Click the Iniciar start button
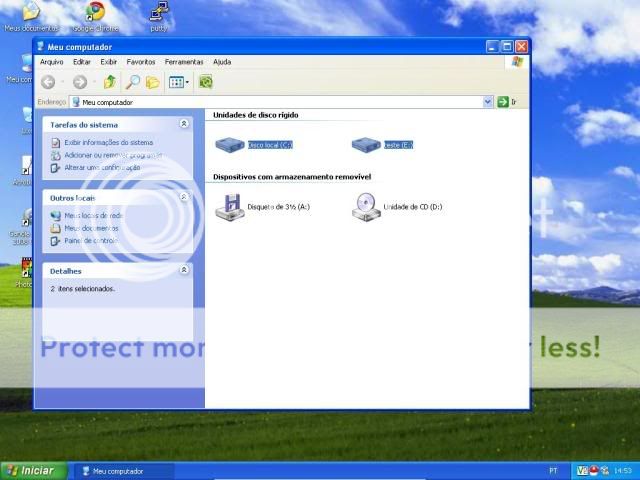This screenshot has width=640, height=480. pos(33,471)
